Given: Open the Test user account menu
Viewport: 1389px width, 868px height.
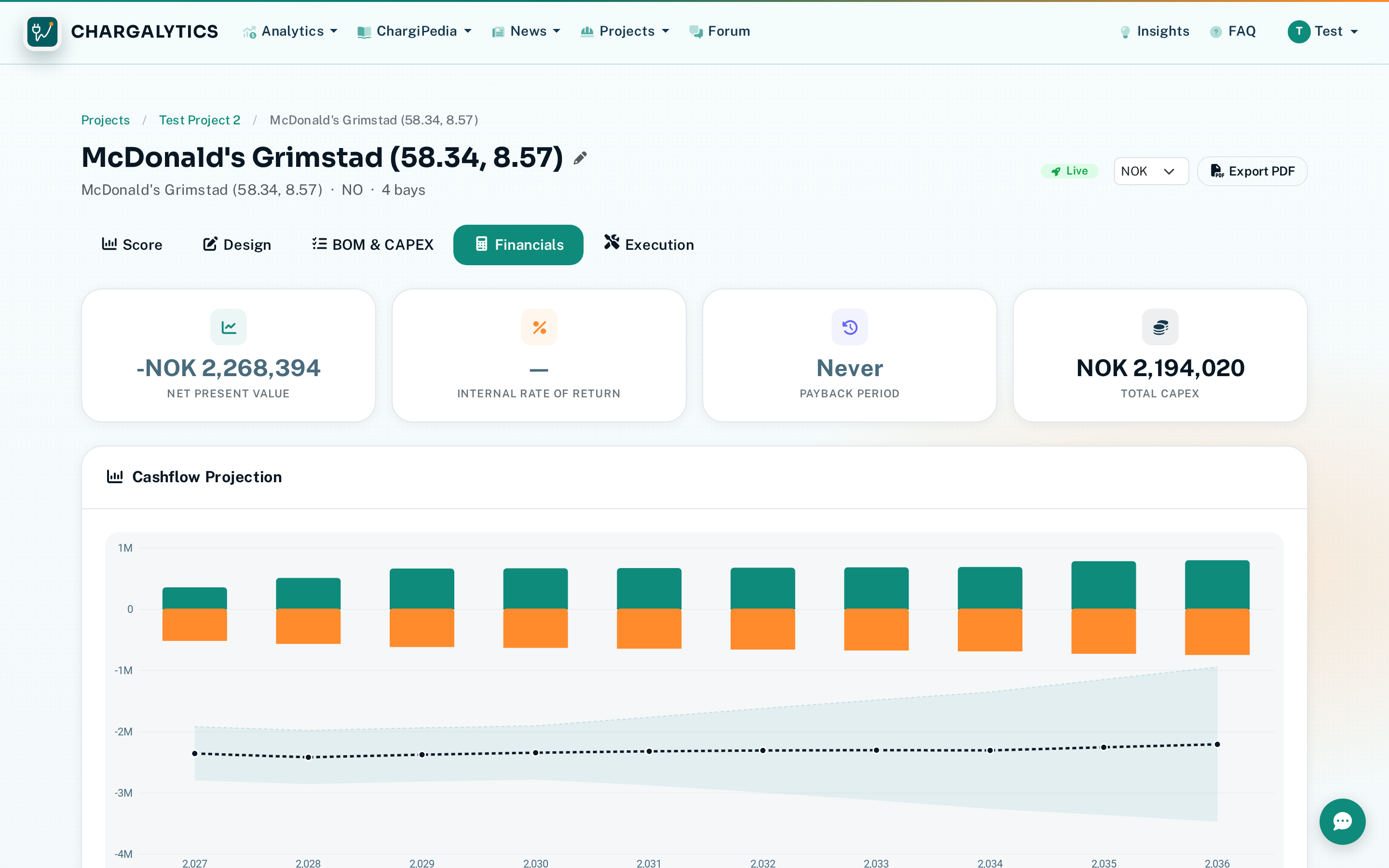Looking at the screenshot, I should coord(1322,31).
